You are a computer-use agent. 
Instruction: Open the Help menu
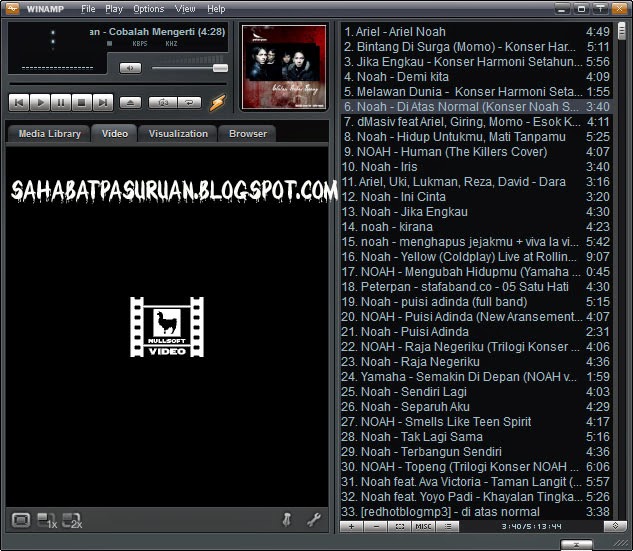pos(216,9)
